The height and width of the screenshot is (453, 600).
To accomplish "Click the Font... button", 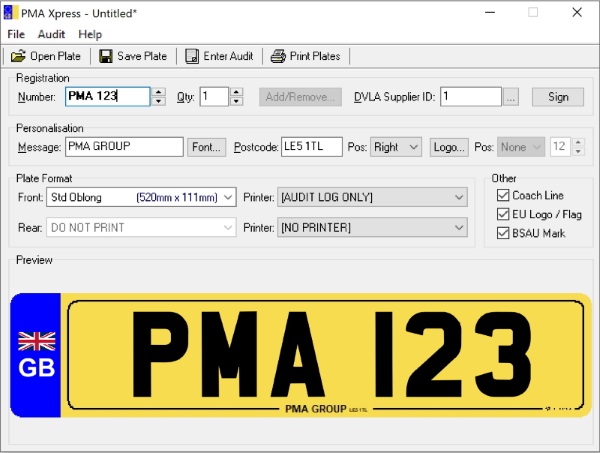I will coord(206,147).
